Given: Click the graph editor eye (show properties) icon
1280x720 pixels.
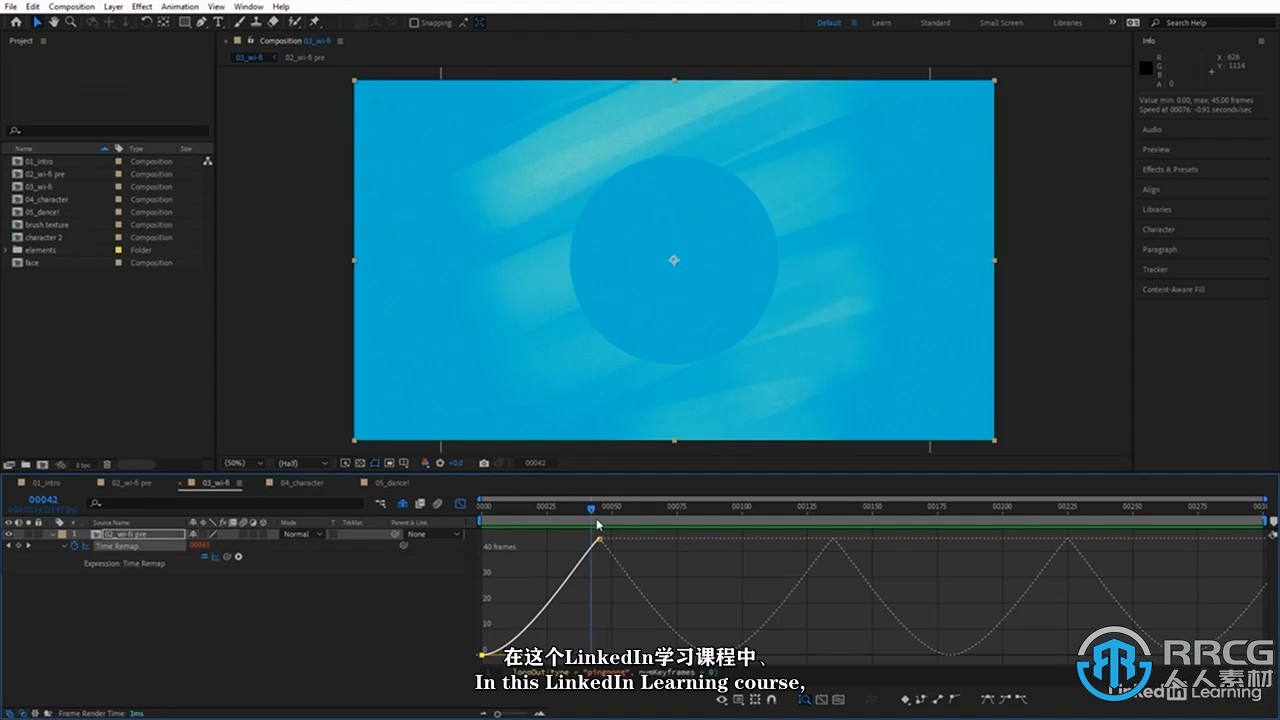Looking at the screenshot, I should (722, 700).
